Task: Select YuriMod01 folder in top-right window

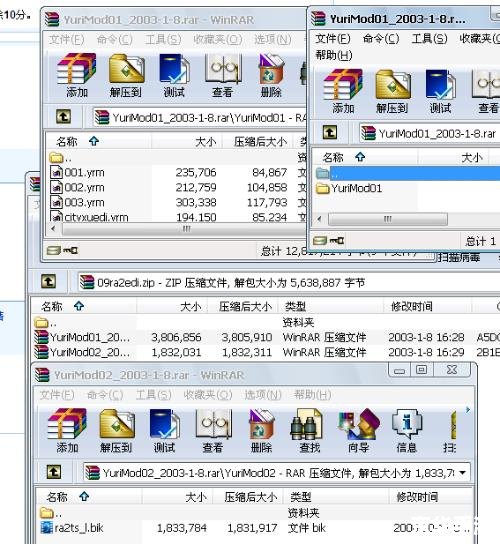Action: click(349, 188)
